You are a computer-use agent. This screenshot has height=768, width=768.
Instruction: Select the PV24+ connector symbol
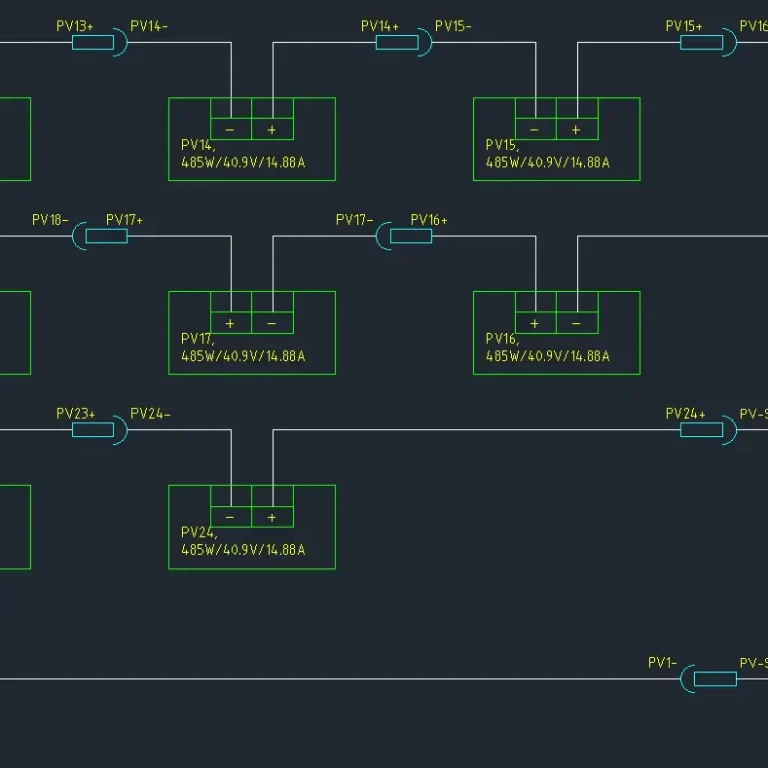(701, 430)
